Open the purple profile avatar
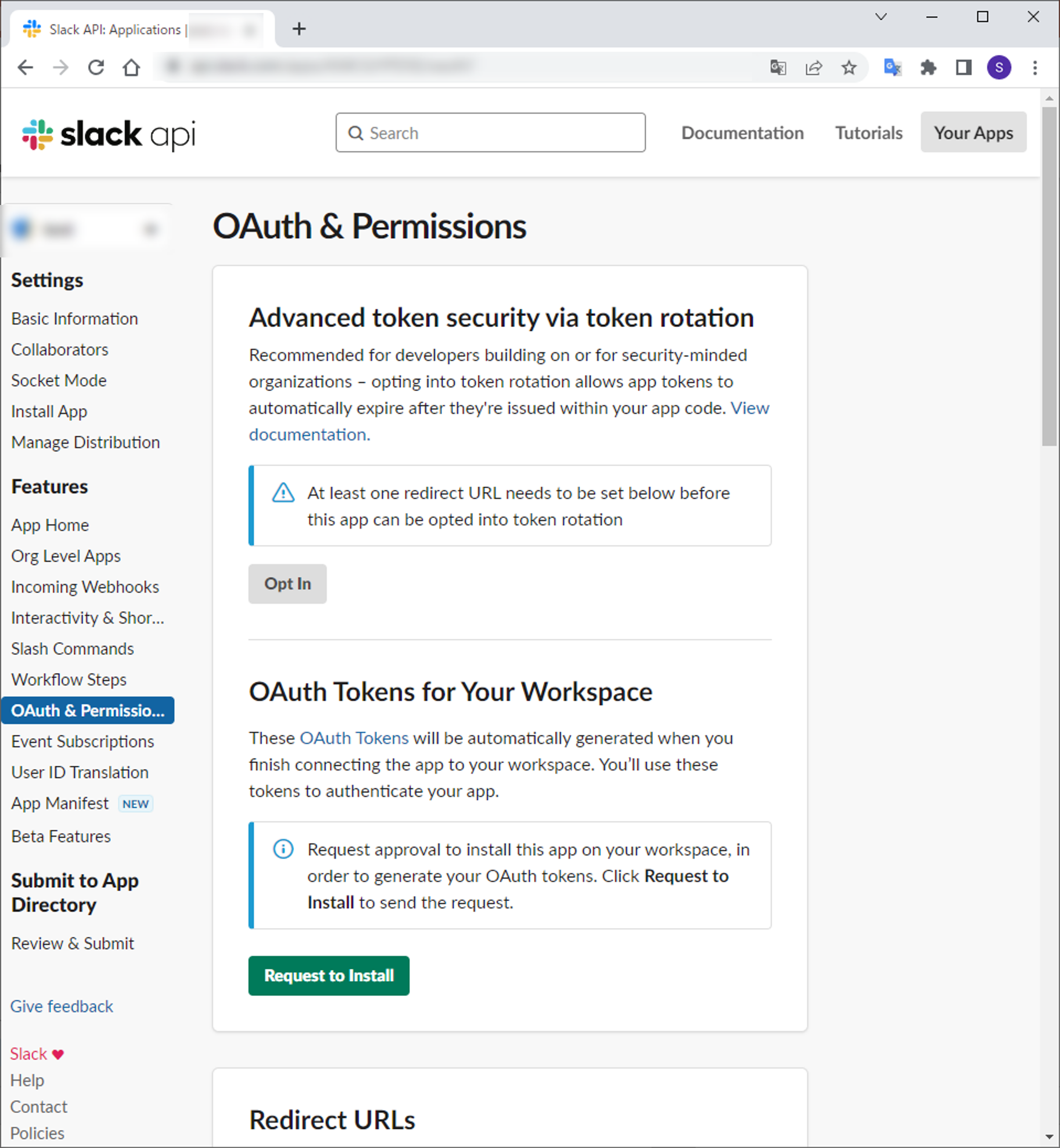 point(999,68)
